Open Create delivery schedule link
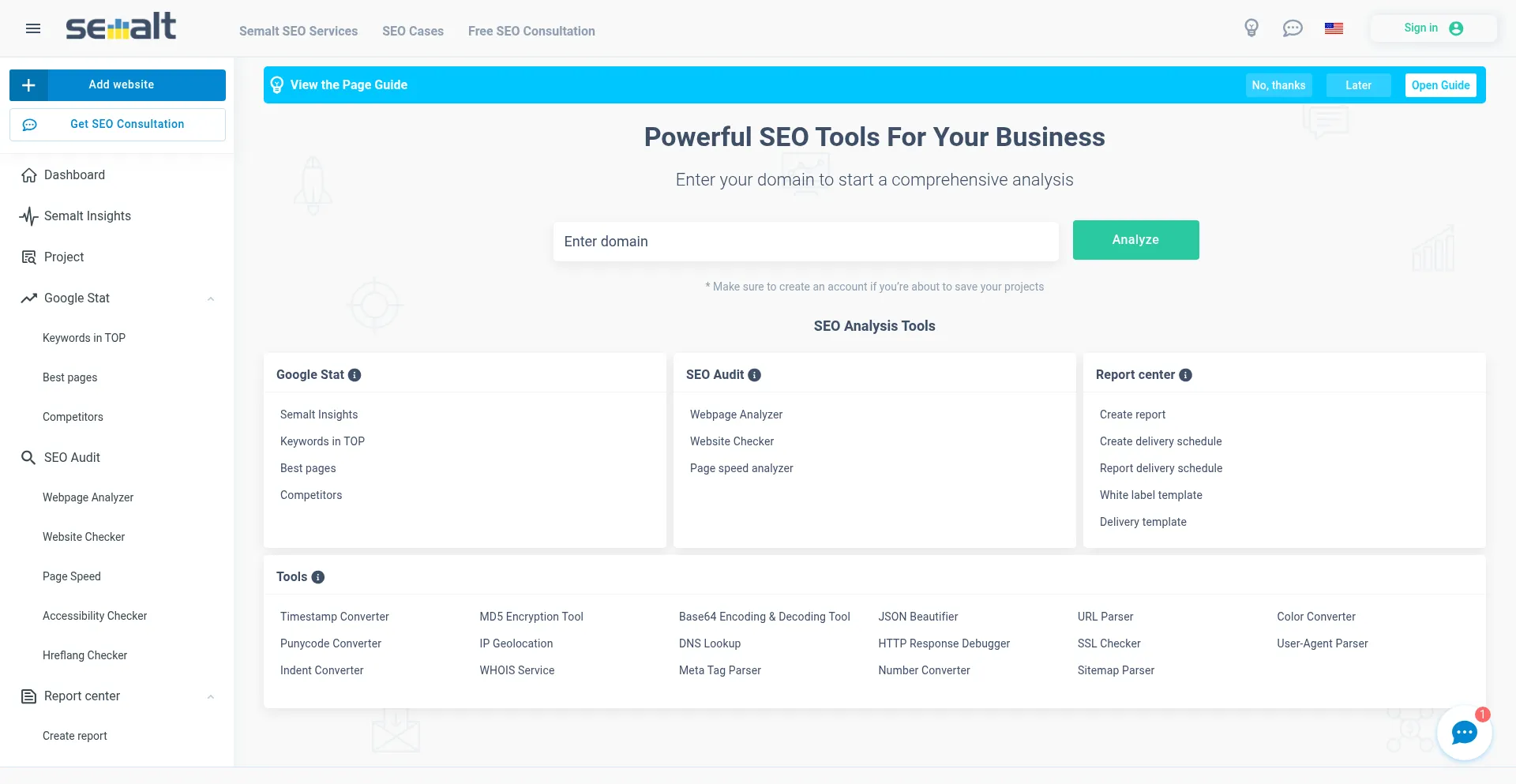This screenshot has width=1516, height=784. tap(1161, 441)
